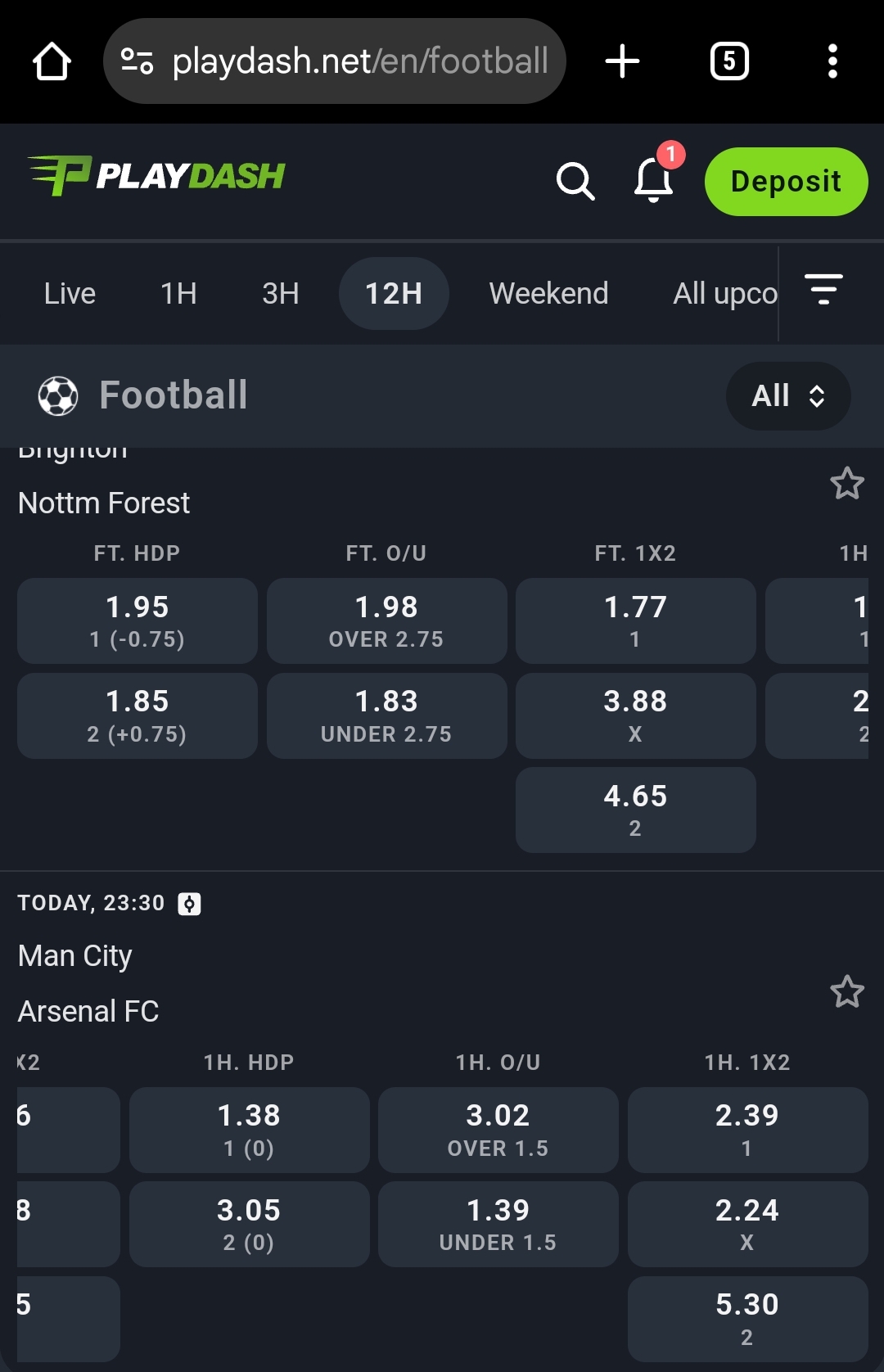Open the tab switcher showing 5 tabs
Image resolution: width=884 pixels, height=1372 pixels.
pyautogui.click(x=729, y=61)
